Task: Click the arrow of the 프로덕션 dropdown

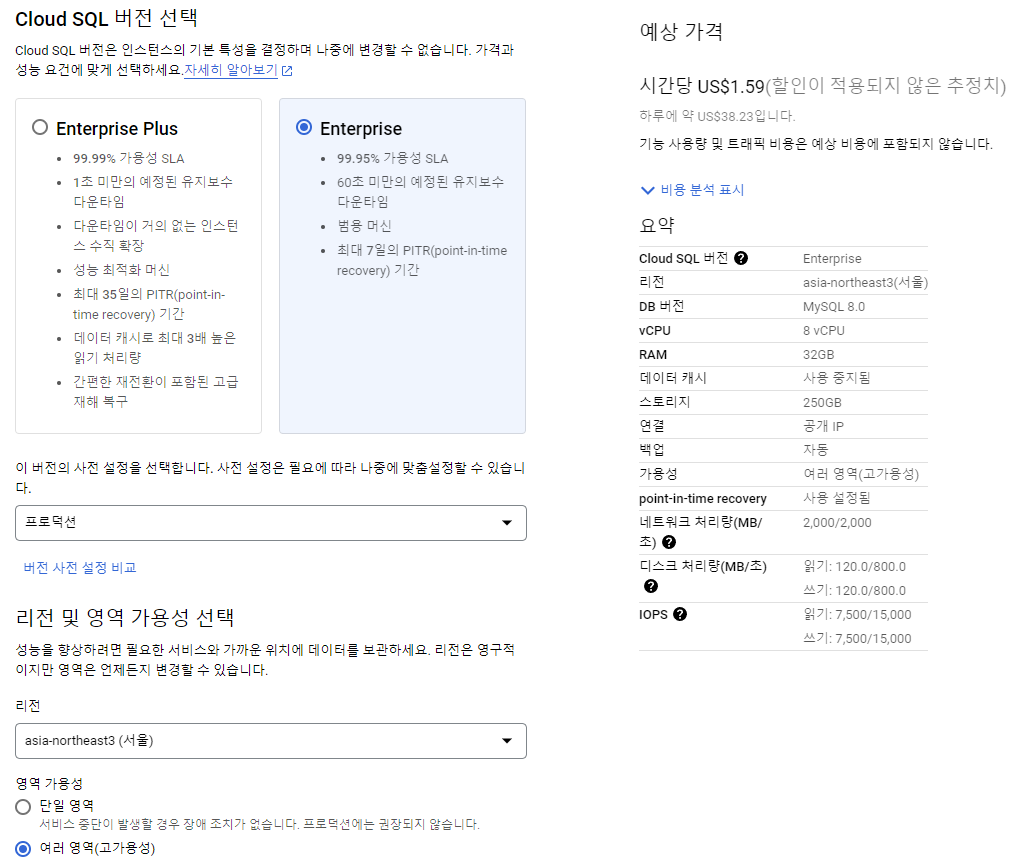Action: pyautogui.click(x=507, y=523)
